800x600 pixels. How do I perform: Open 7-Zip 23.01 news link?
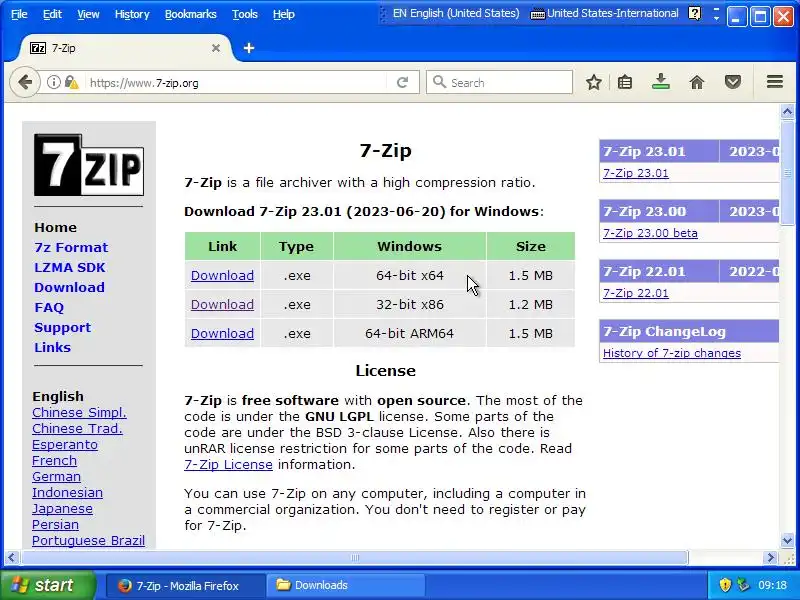(x=636, y=173)
